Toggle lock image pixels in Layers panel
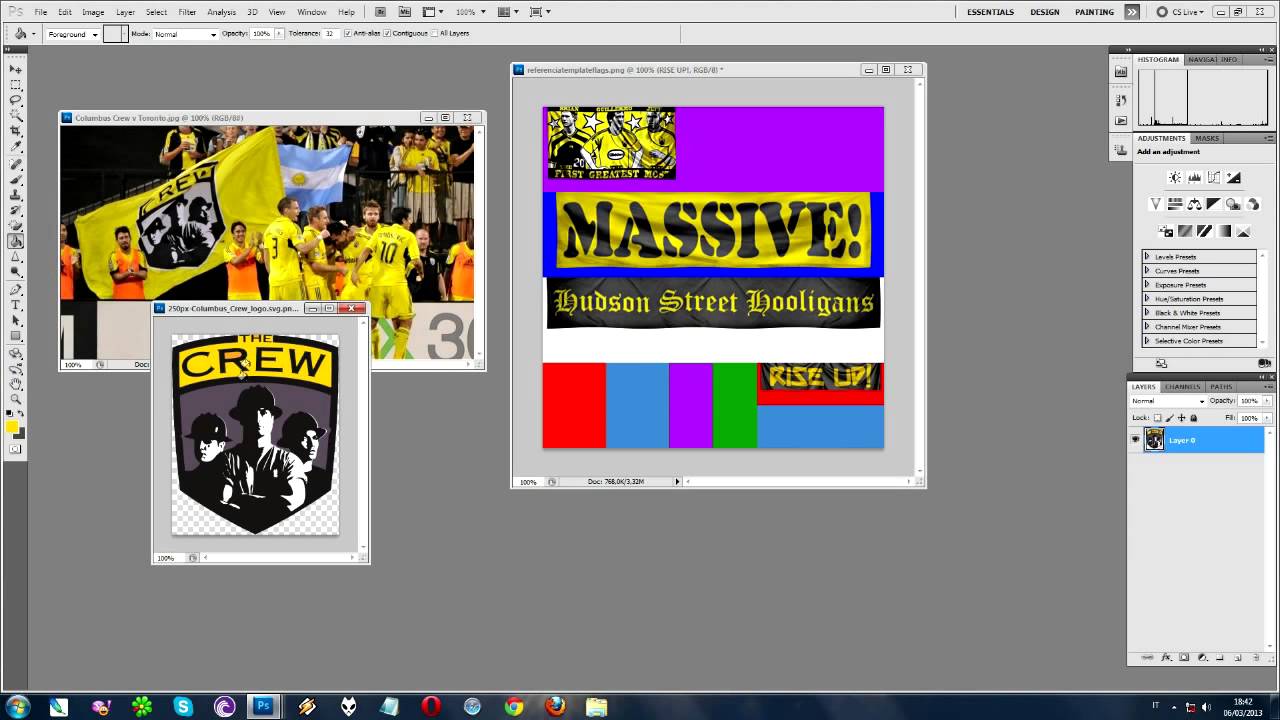 click(x=1169, y=418)
